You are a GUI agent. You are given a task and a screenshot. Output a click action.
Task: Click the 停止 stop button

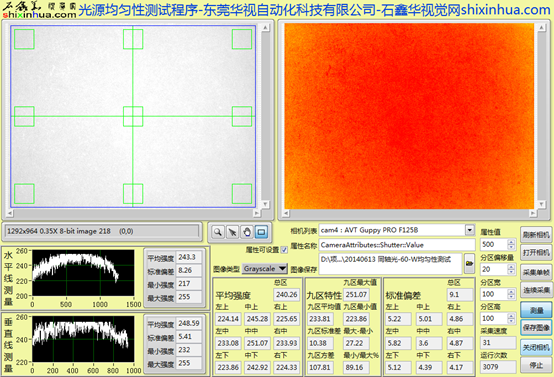pyautogui.click(x=536, y=366)
